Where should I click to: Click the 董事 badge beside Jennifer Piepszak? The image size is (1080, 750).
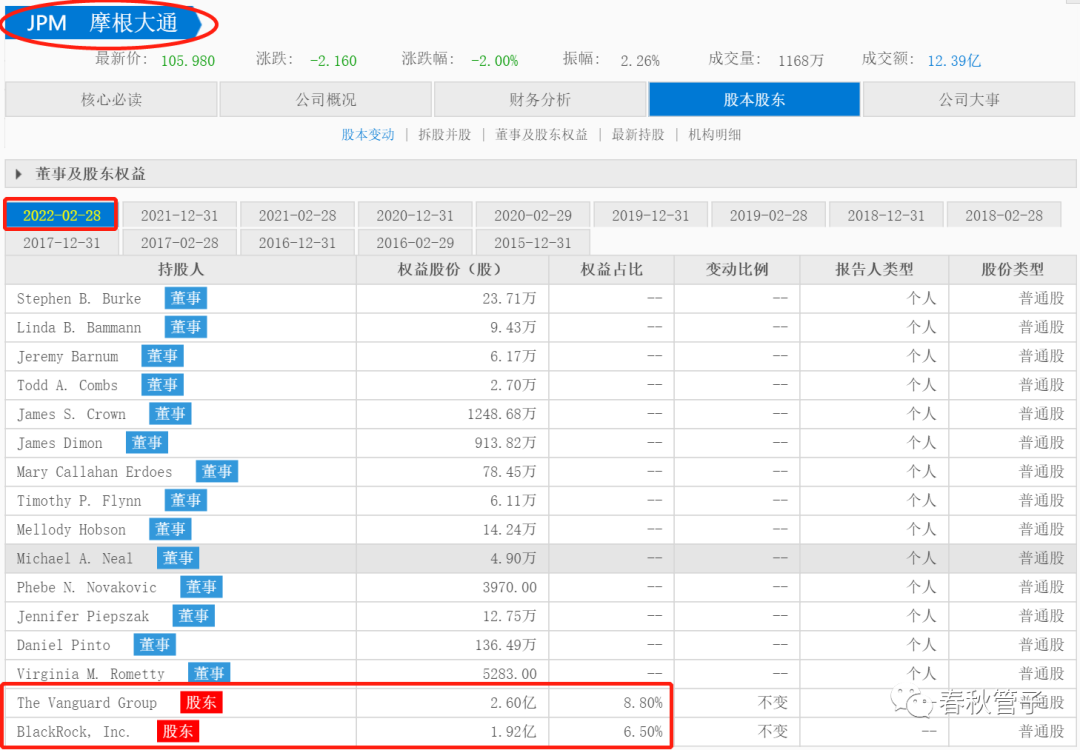(194, 616)
